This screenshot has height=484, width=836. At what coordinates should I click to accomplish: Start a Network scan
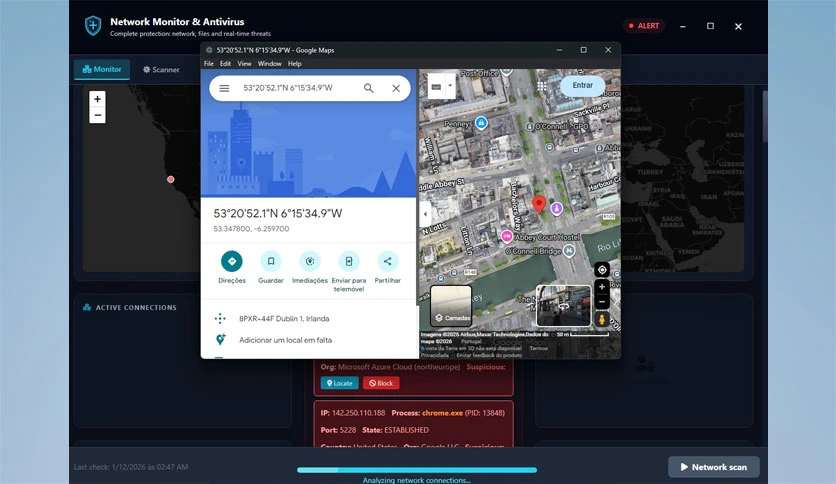coord(713,467)
